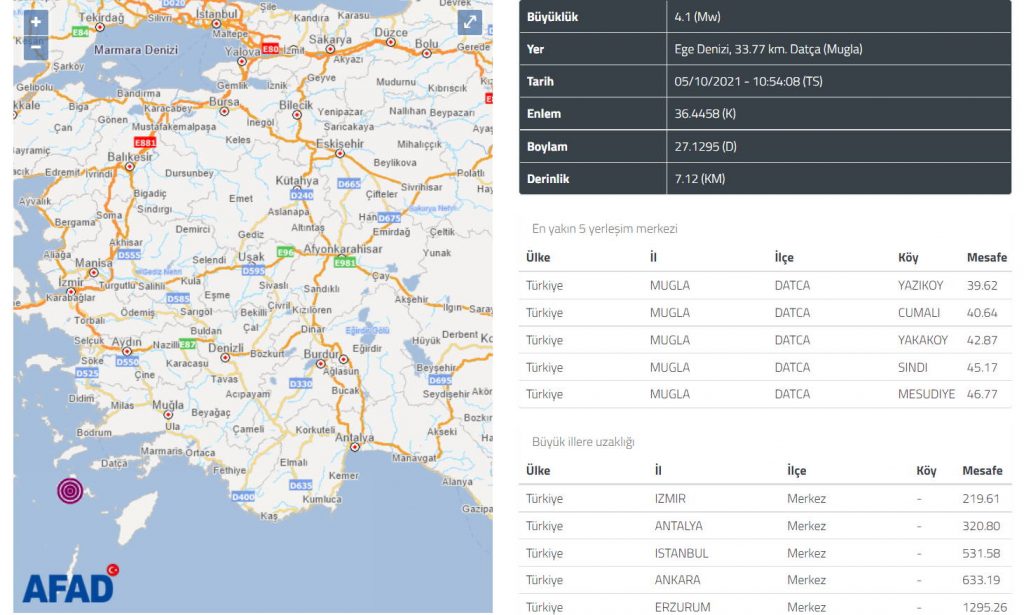Click the AFAD logo on the map
Viewport: 1024px width, 615px height.
click(68, 586)
